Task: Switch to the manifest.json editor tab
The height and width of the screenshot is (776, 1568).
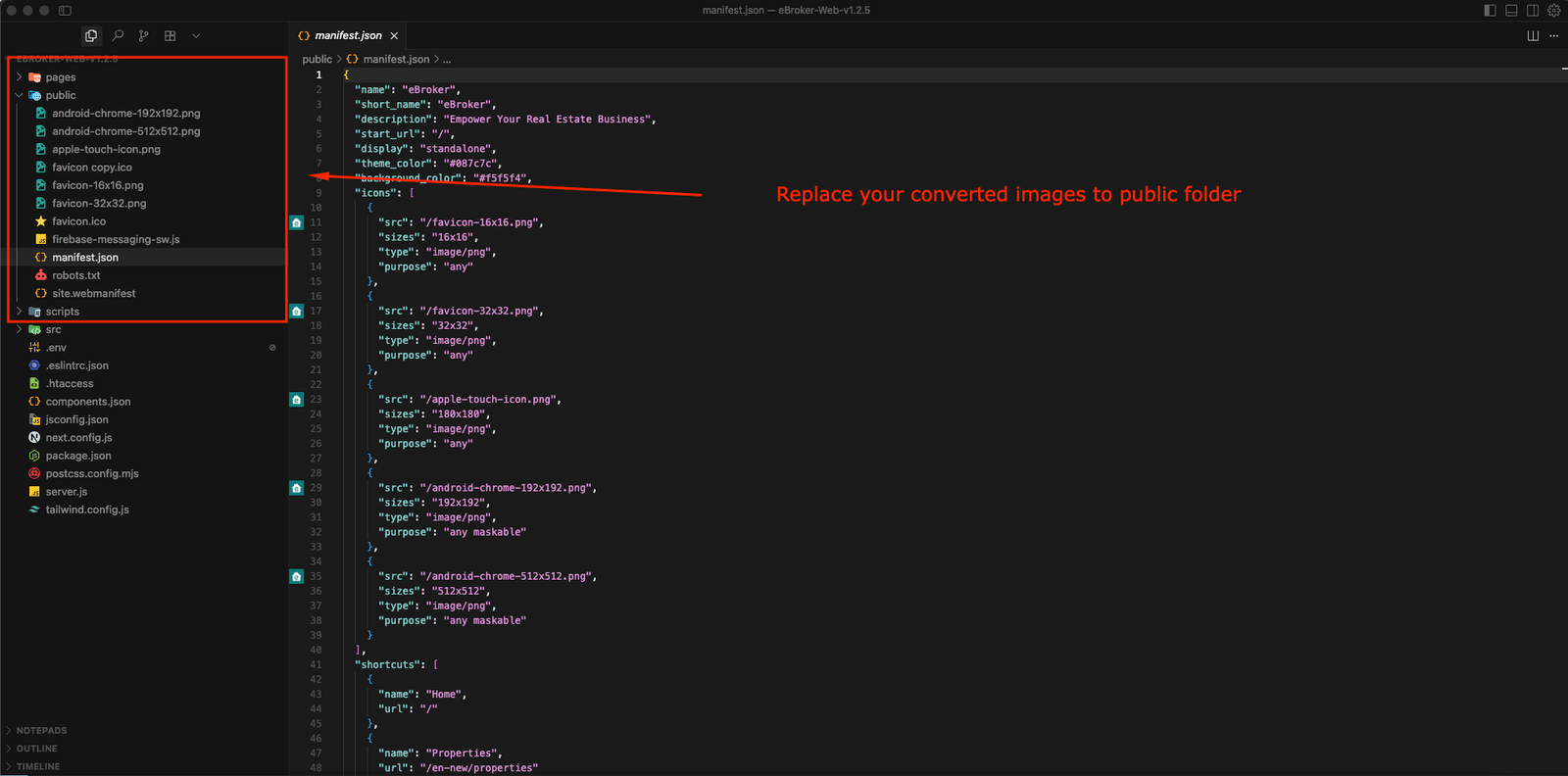Action: (348, 36)
